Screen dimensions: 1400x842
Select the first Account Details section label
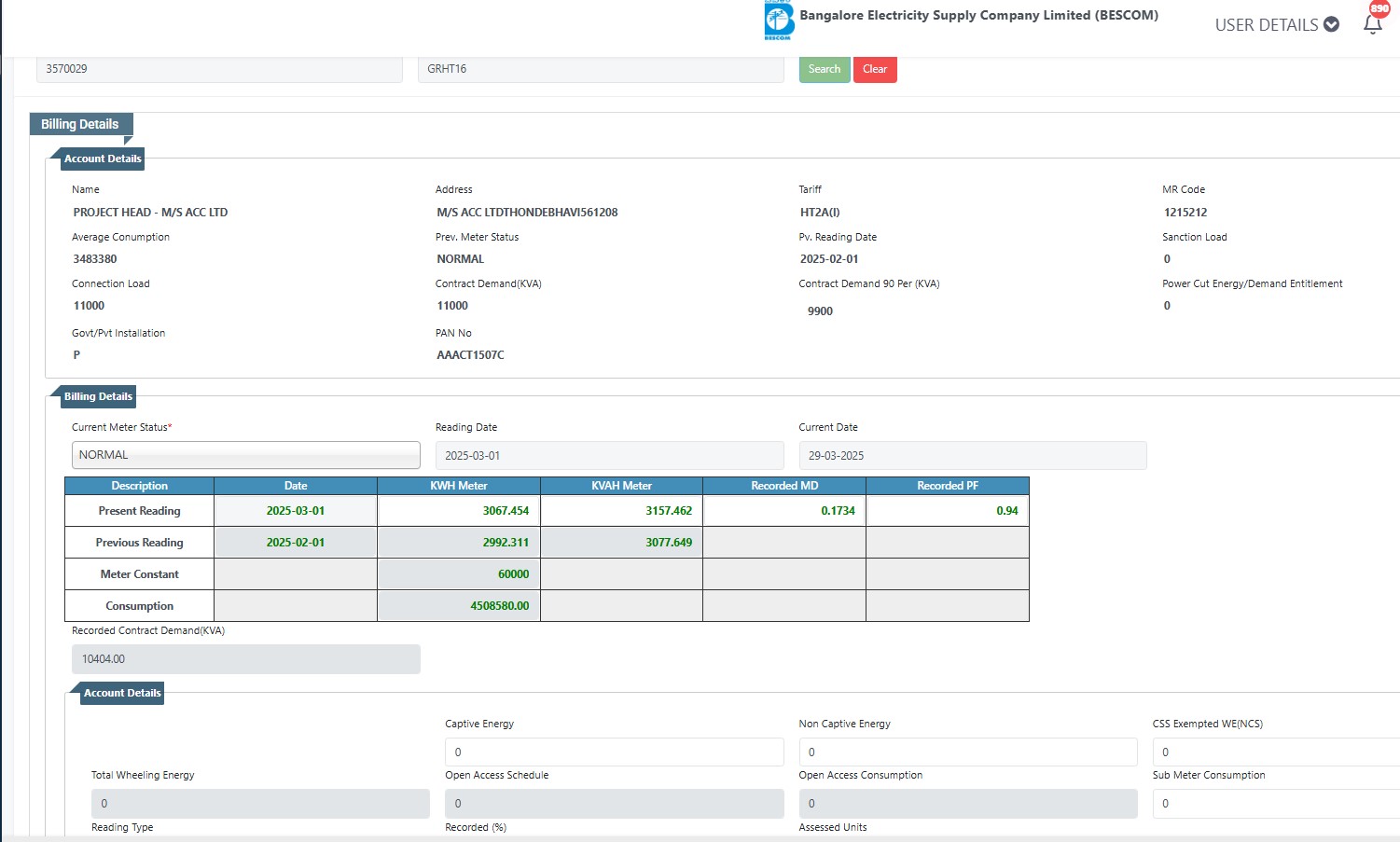click(x=103, y=159)
